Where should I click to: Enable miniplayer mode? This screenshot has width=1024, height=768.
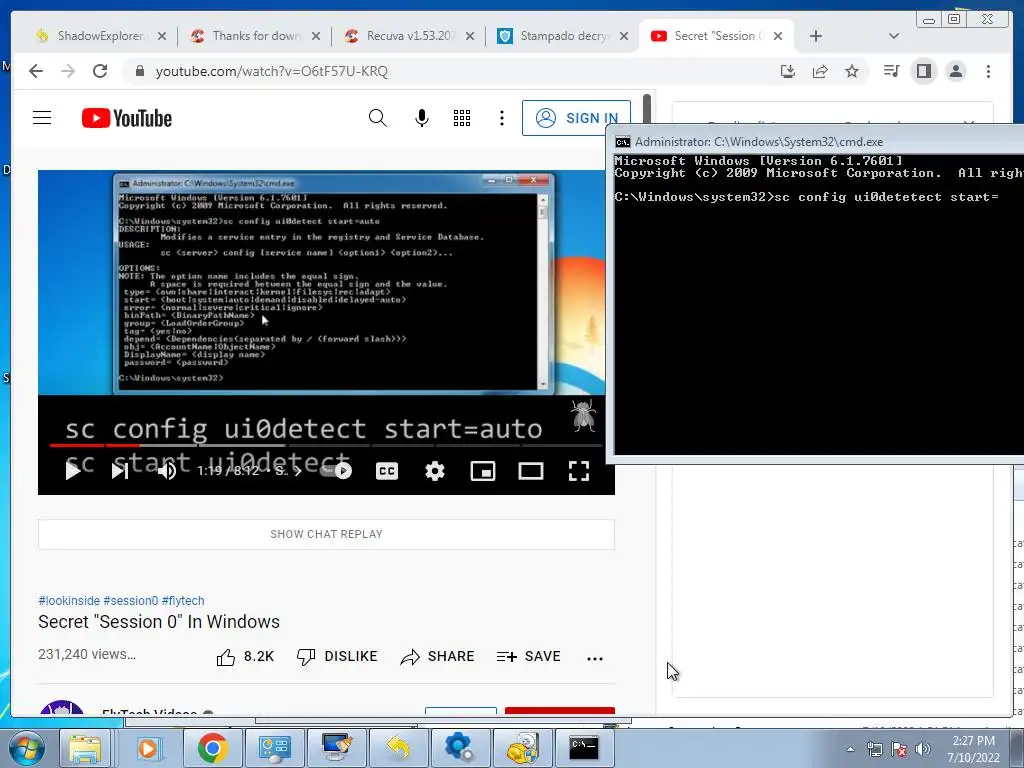[483, 471]
